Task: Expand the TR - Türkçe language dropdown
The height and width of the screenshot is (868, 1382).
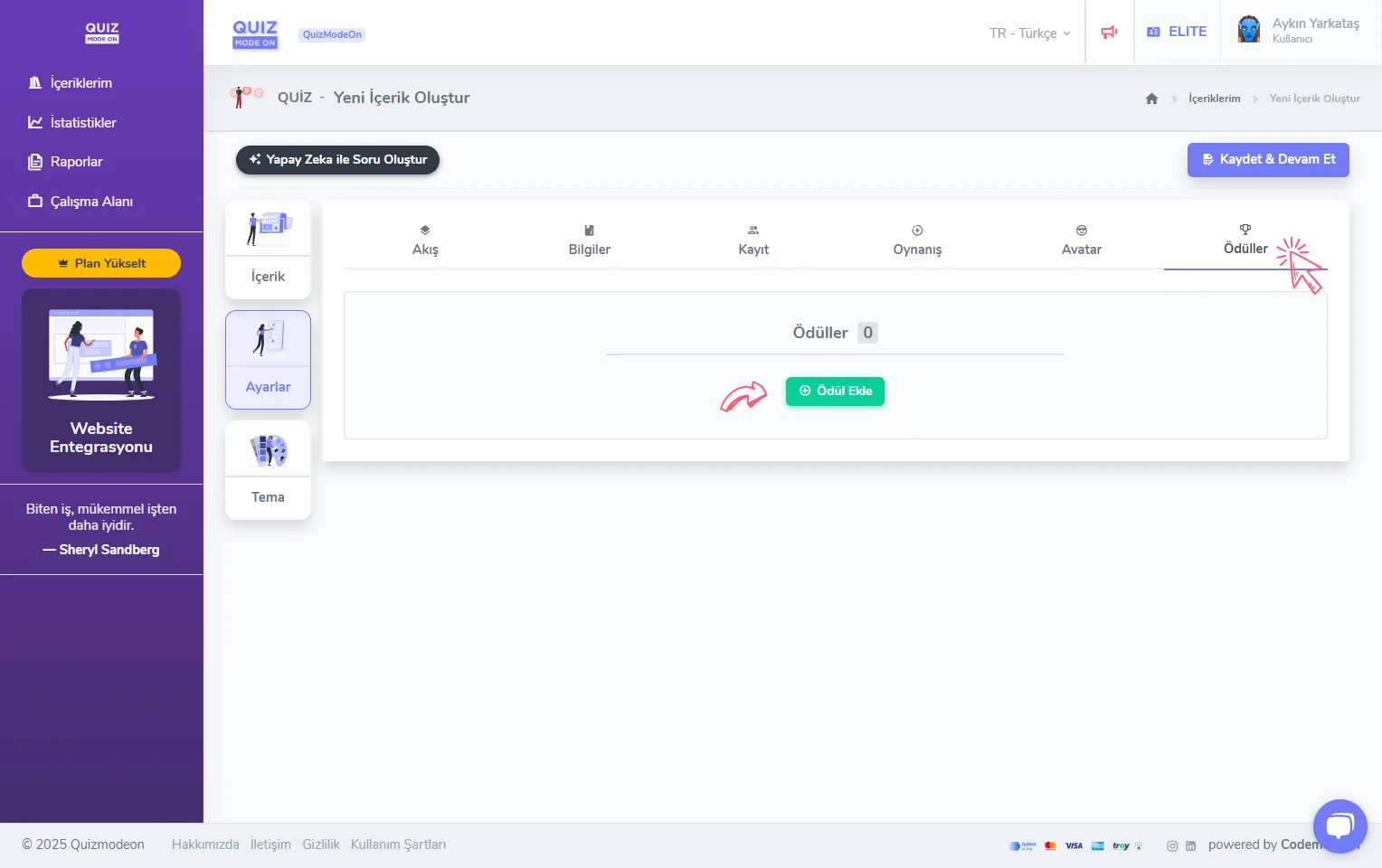Action: (1029, 33)
